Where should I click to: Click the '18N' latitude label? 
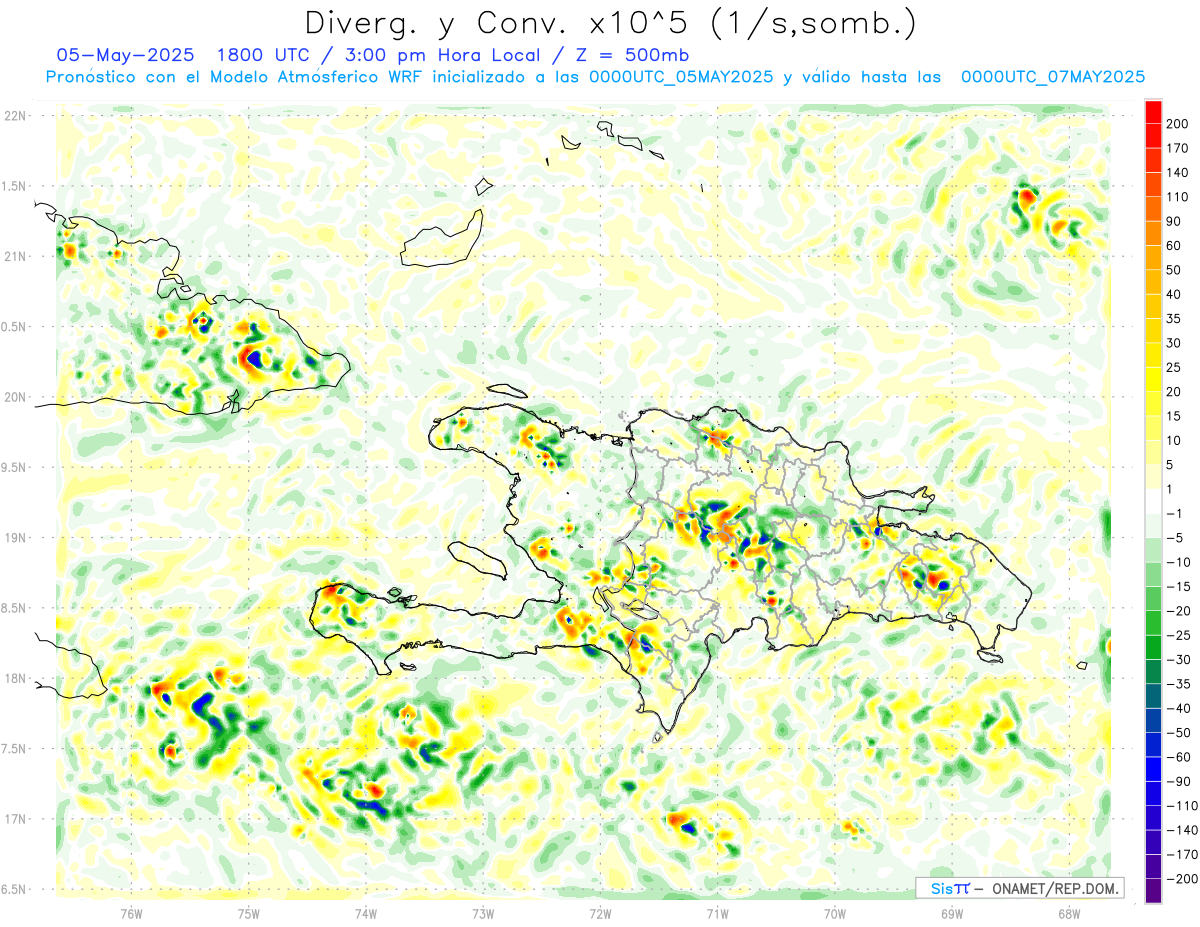(15, 679)
